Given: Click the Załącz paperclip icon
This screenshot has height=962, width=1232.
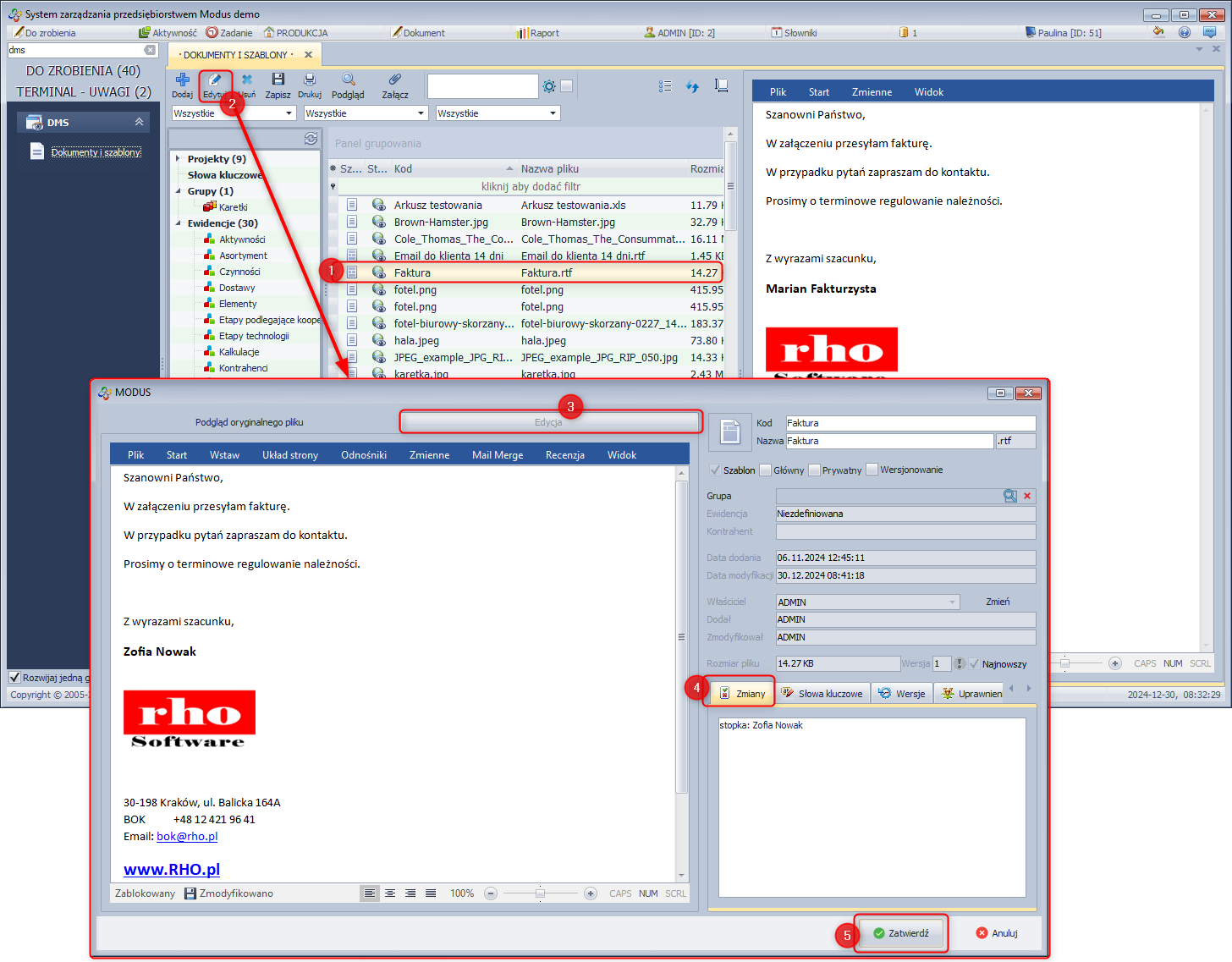Looking at the screenshot, I should click(x=395, y=80).
